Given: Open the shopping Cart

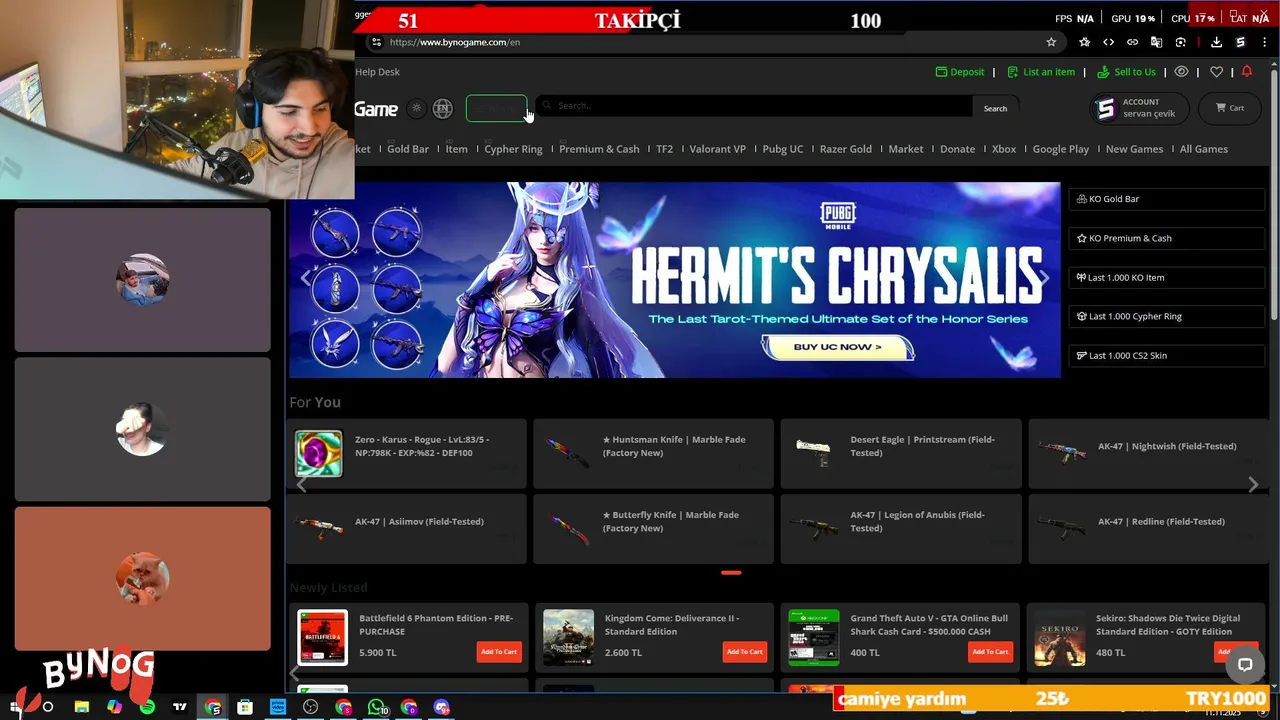Looking at the screenshot, I should point(1230,108).
